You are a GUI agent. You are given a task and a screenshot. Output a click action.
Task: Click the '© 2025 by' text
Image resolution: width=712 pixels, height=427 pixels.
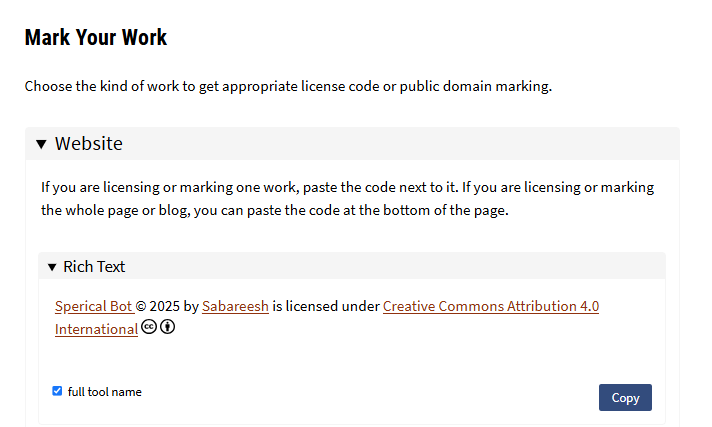[x=168, y=306]
